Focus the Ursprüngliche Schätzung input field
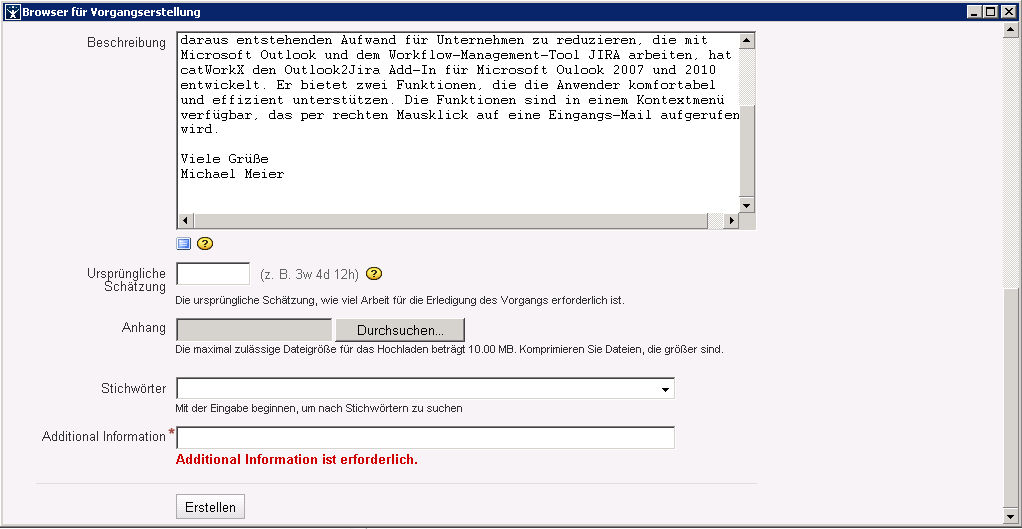The image size is (1022, 529). pyautogui.click(x=213, y=274)
